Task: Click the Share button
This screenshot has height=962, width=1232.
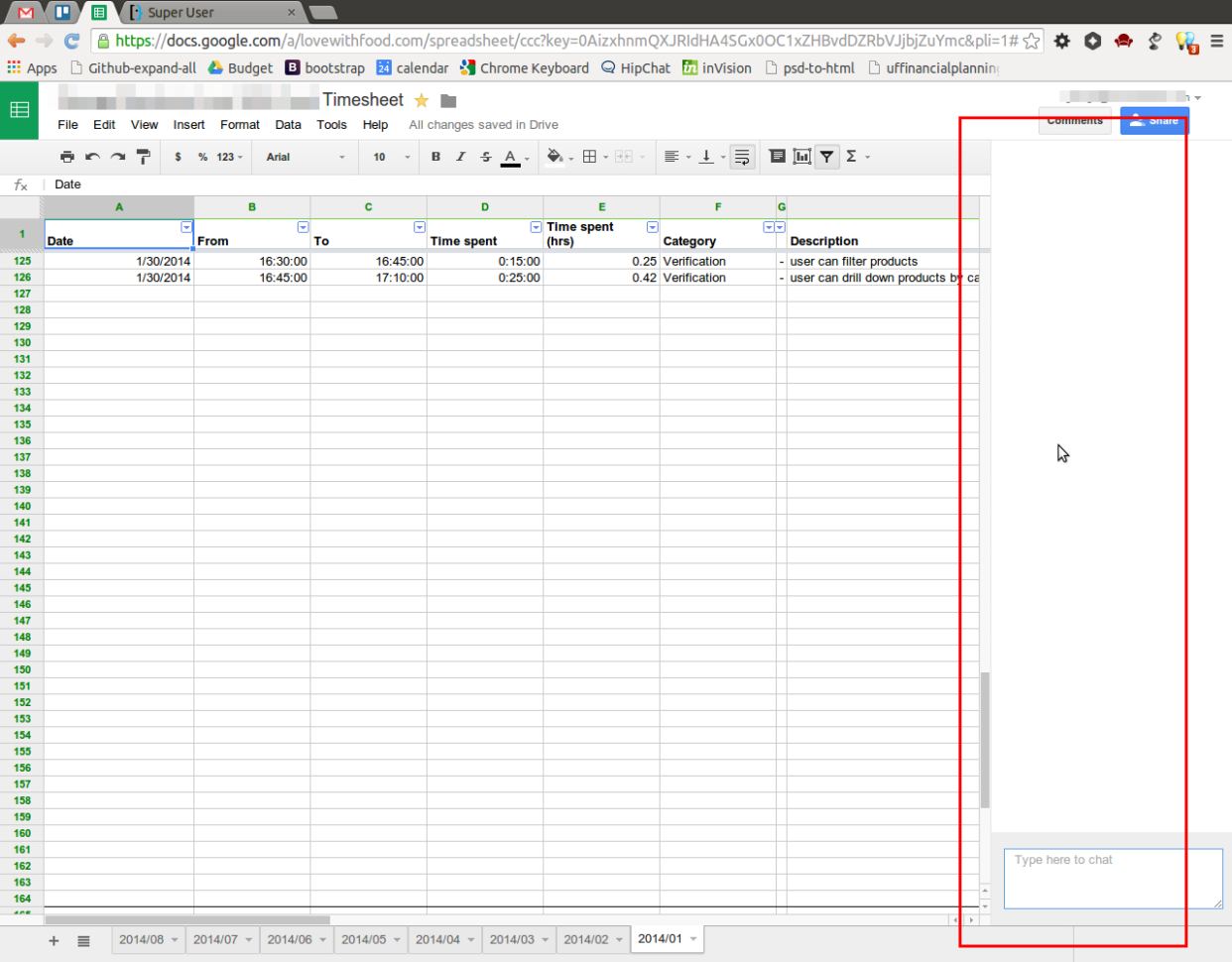Action: (x=1154, y=120)
